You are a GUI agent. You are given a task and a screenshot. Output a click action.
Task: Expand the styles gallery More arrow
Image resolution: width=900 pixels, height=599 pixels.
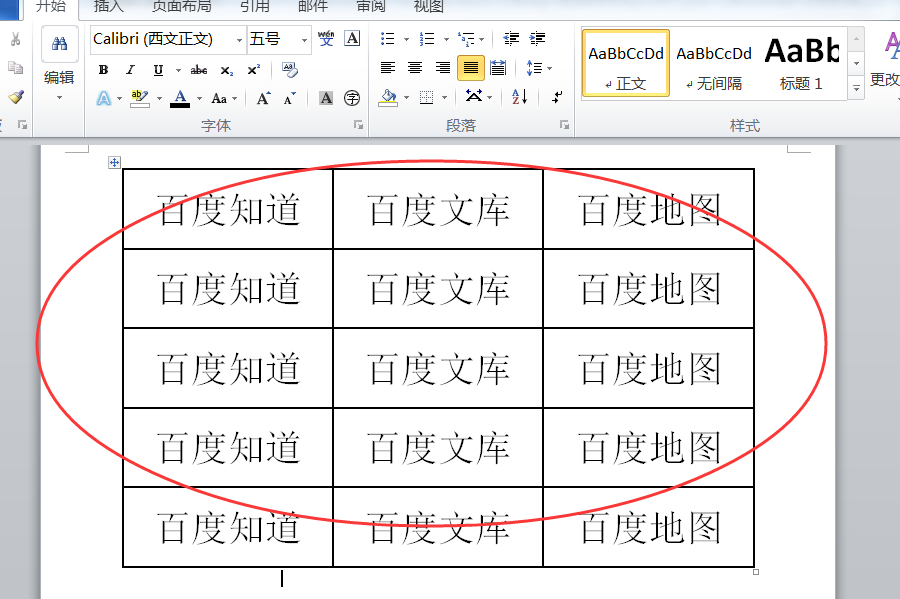point(856,88)
